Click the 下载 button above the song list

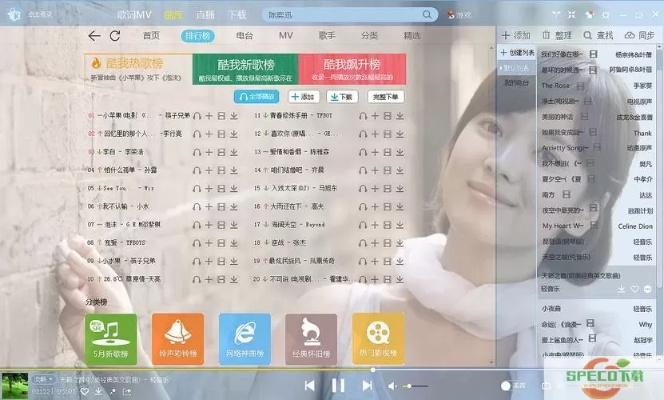click(x=341, y=97)
